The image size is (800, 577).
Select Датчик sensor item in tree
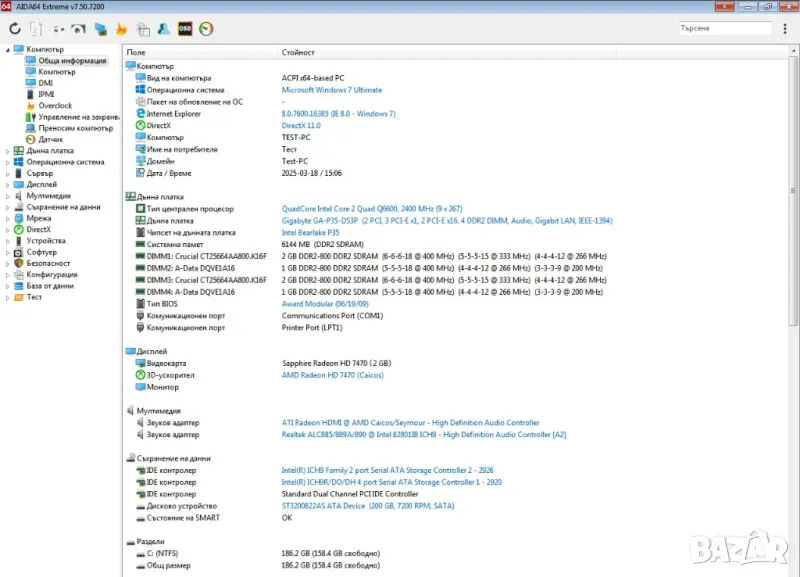pyautogui.click(x=50, y=139)
